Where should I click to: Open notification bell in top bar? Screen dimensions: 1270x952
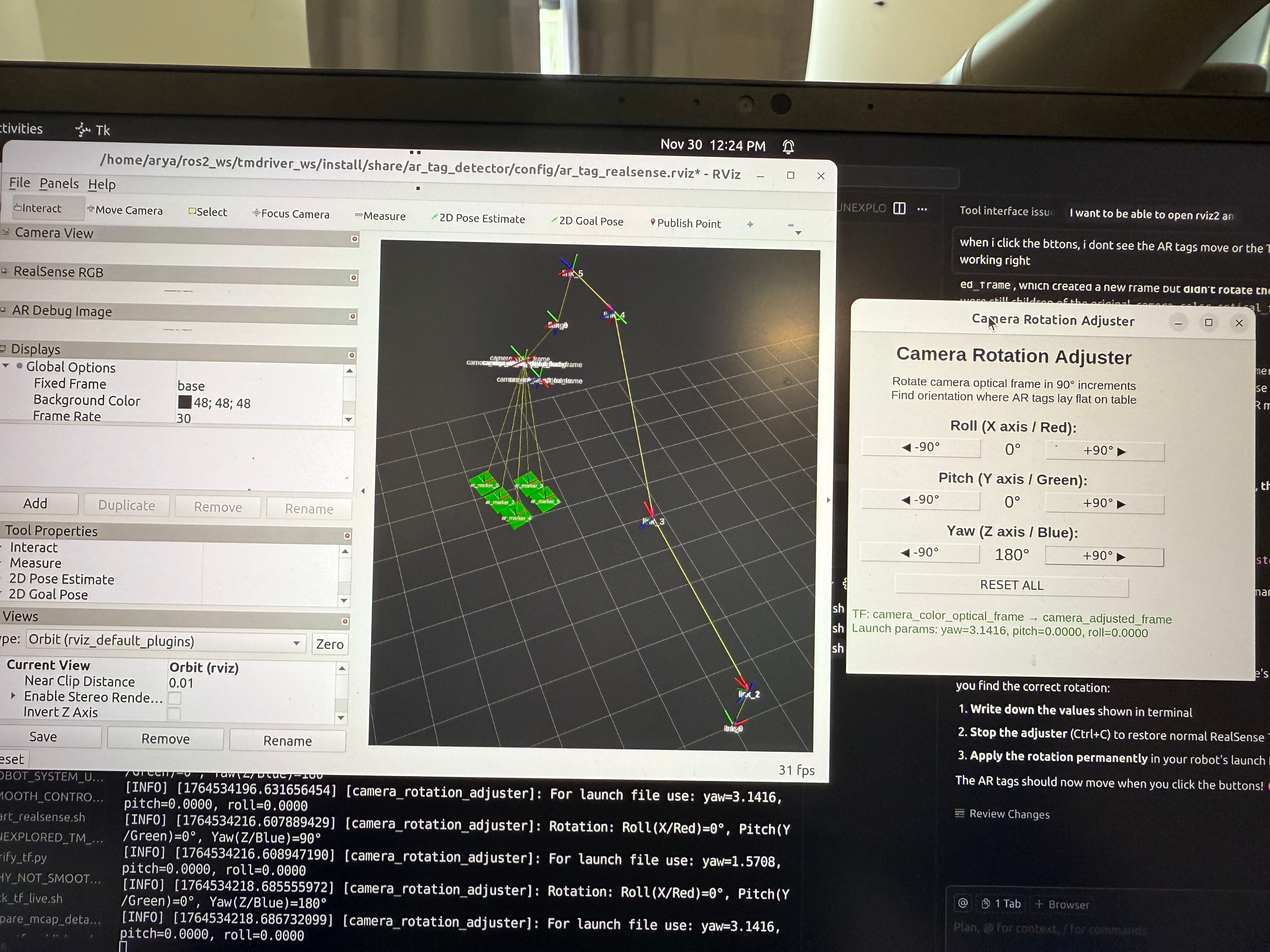(x=788, y=147)
